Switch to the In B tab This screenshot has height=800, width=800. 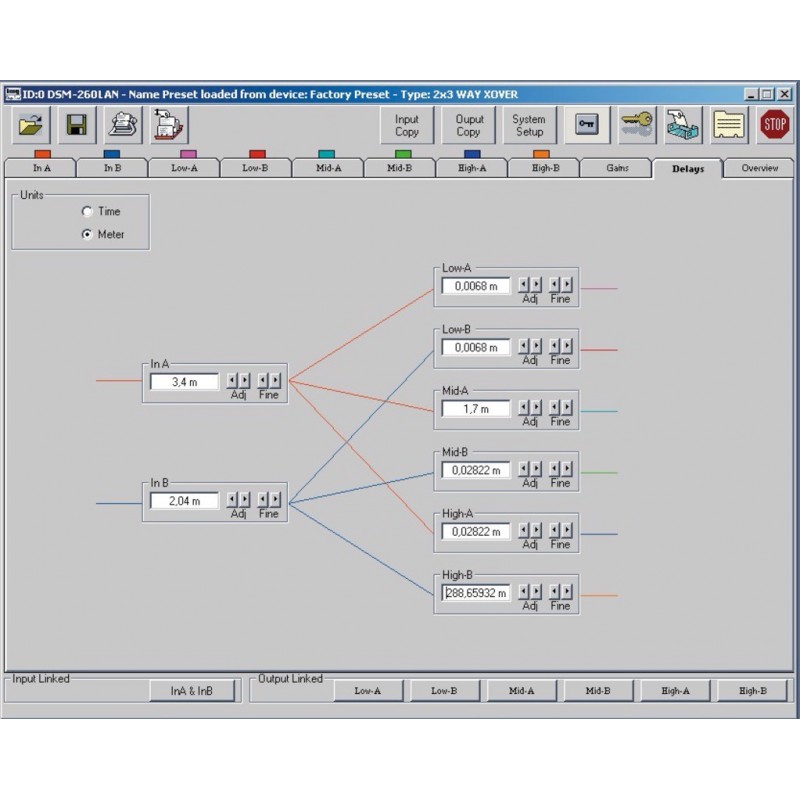112,168
